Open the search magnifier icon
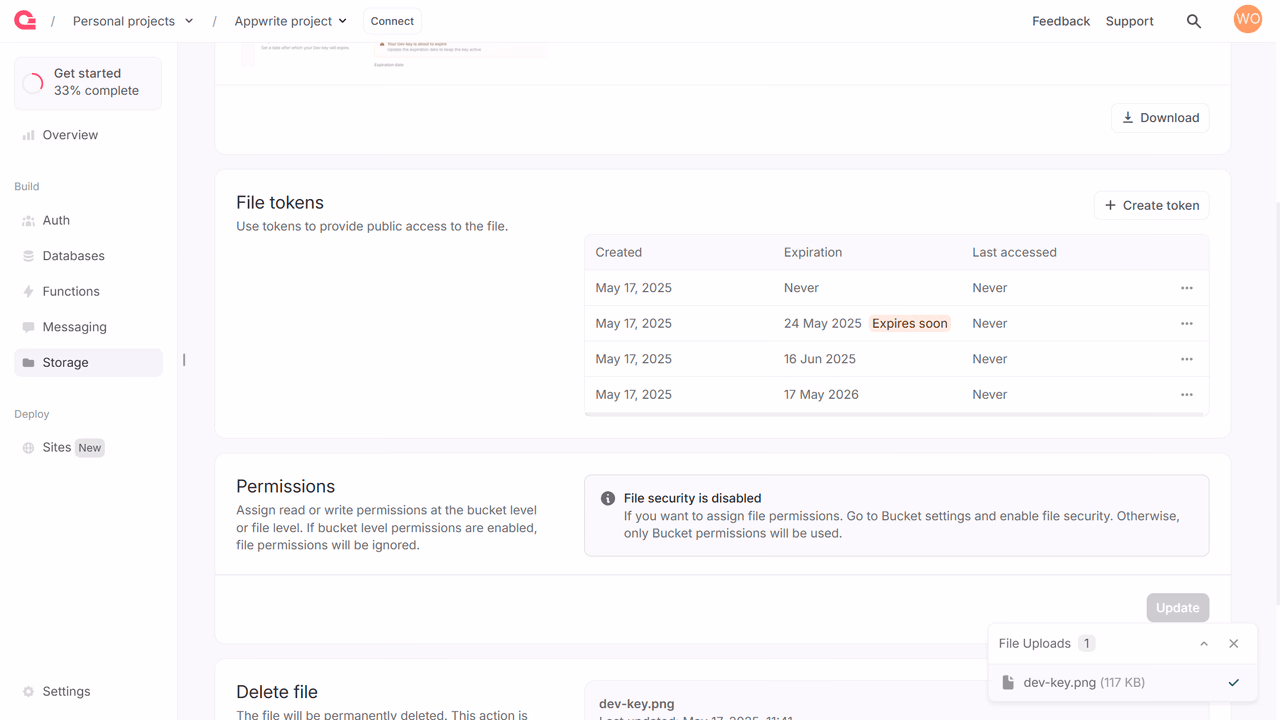 point(1194,21)
